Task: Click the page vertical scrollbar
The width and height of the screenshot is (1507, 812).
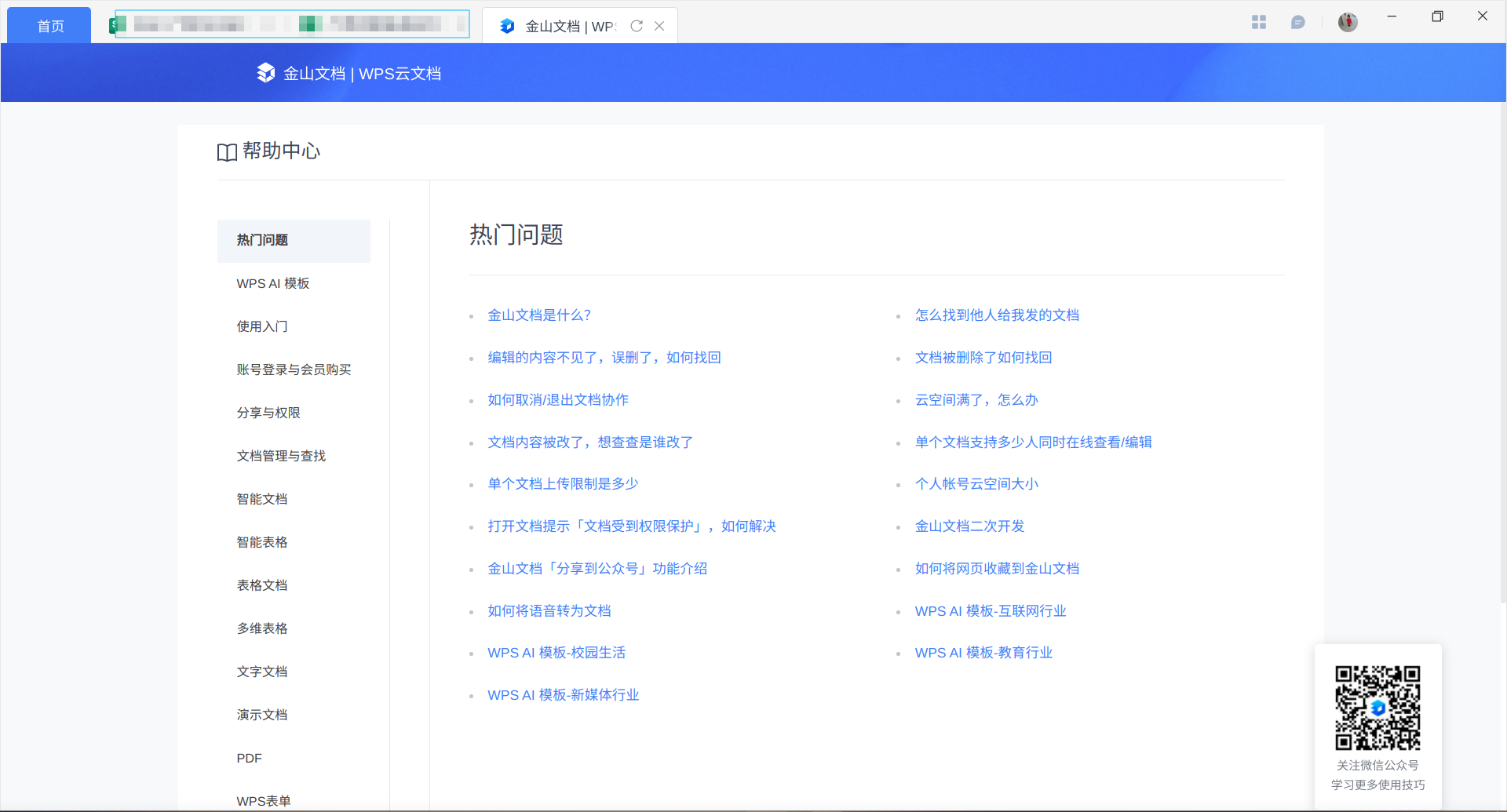Action: pyautogui.click(x=1503, y=353)
